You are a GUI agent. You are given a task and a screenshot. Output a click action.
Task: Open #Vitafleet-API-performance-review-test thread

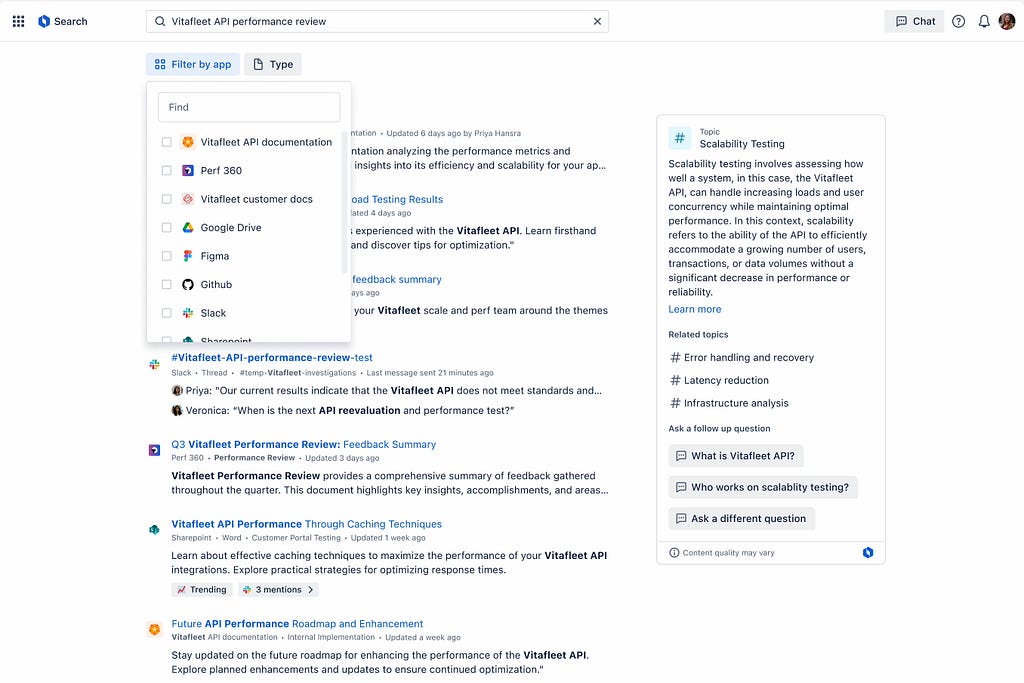coord(272,358)
